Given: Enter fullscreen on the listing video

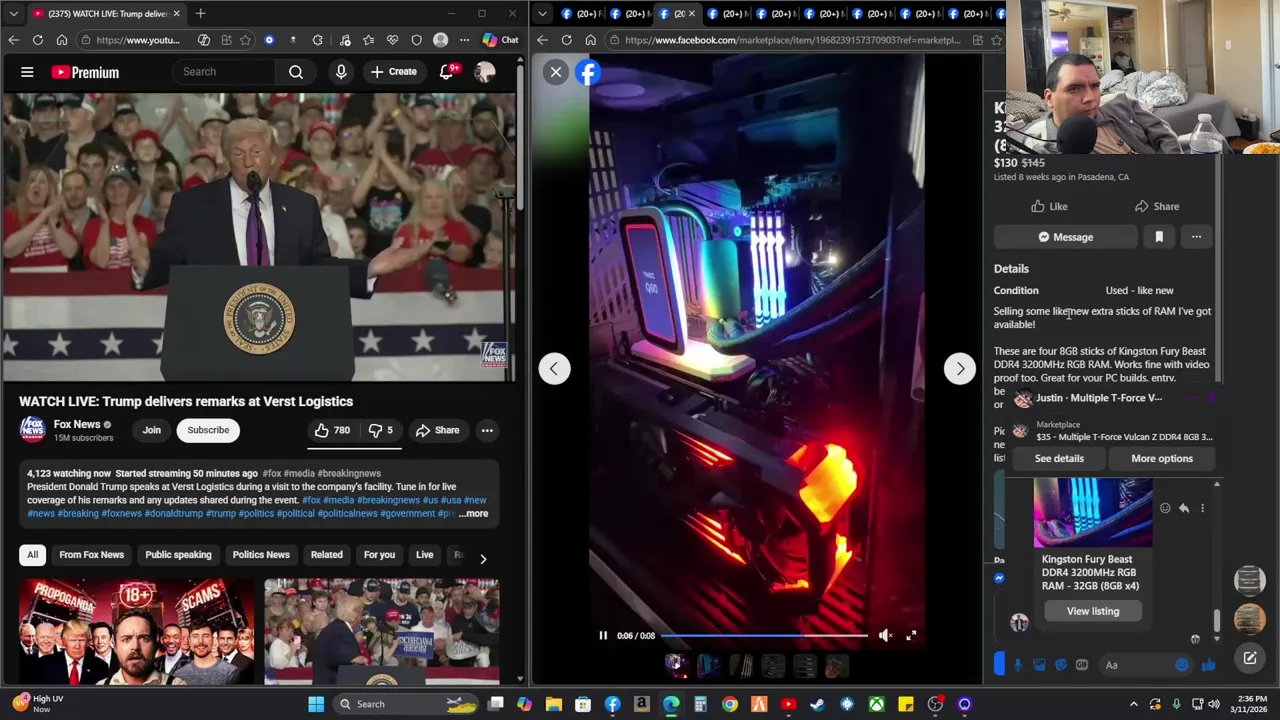Looking at the screenshot, I should [x=911, y=636].
